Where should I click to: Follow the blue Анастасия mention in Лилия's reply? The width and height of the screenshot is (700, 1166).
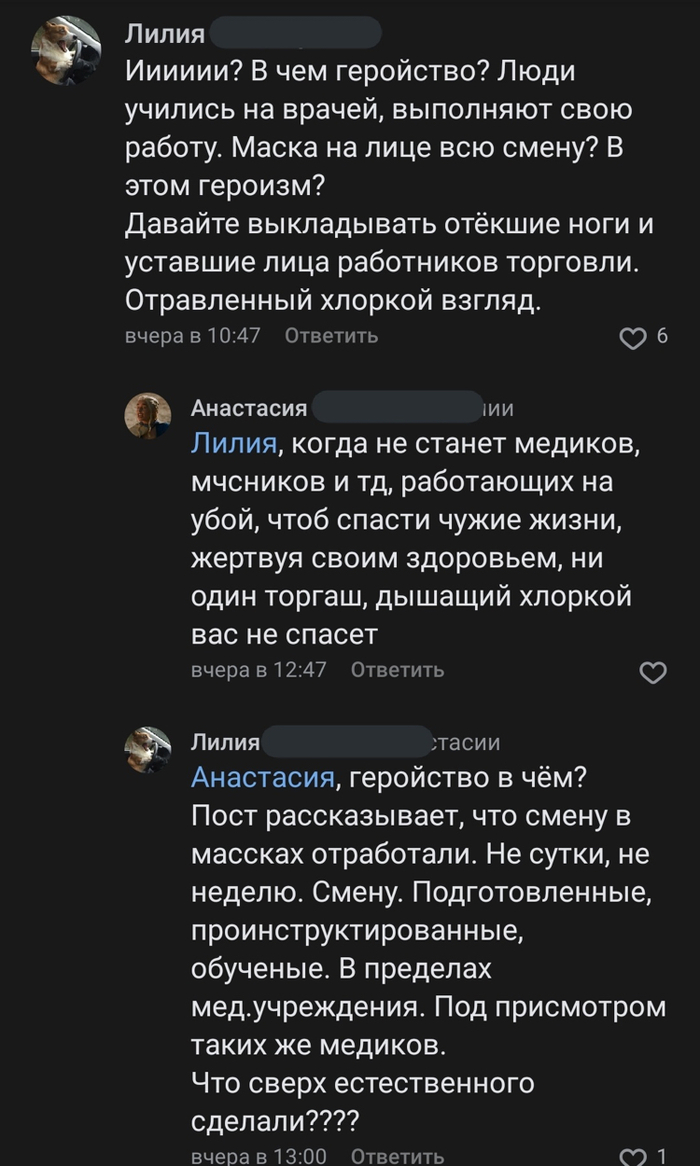point(262,777)
